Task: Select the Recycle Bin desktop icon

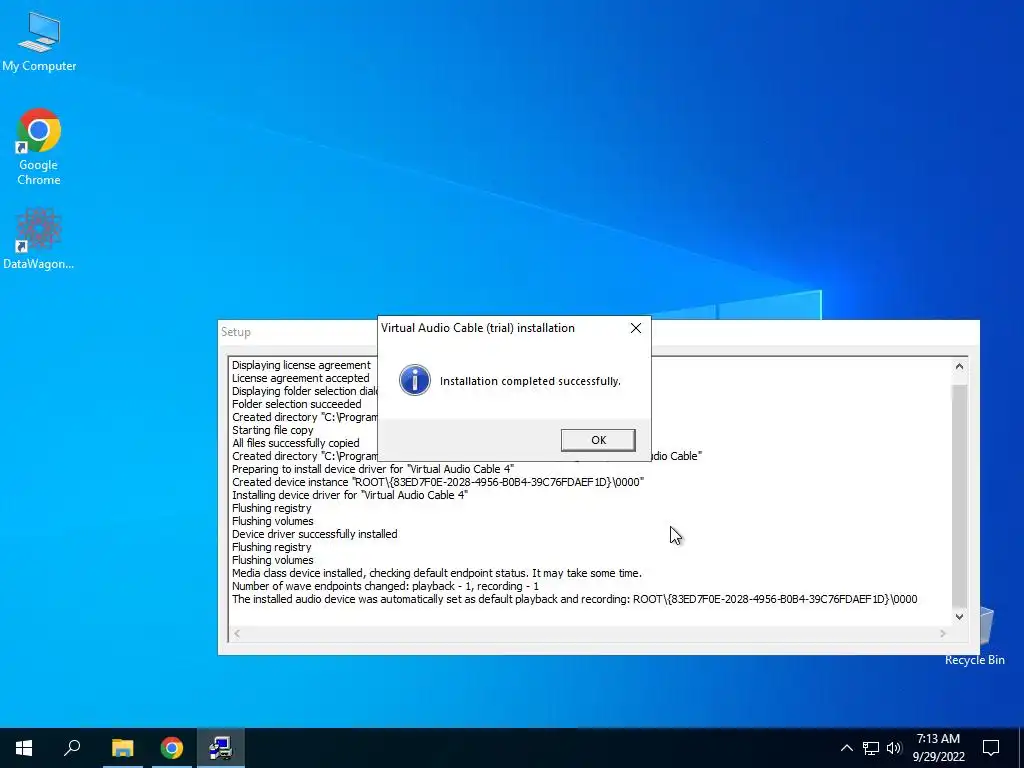Action: (974, 637)
